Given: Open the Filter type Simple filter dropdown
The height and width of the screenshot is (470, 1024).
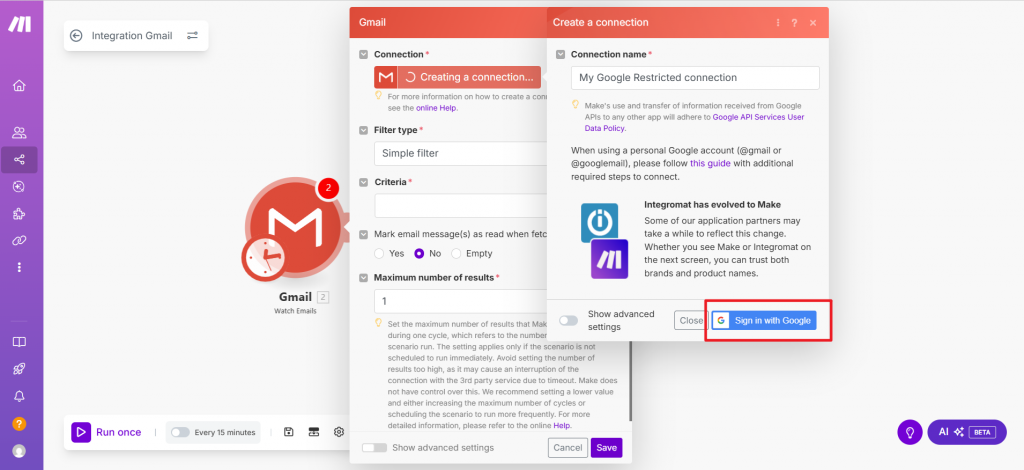Looking at the screenshot, I should (x=460, y=153).
